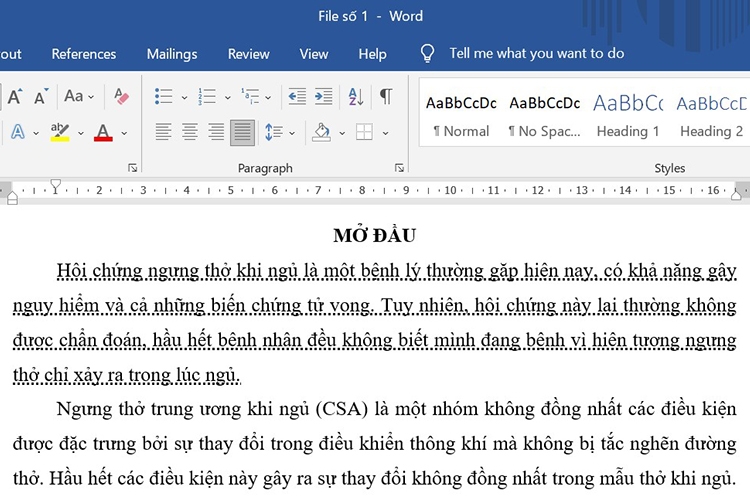Open multilevel list dropdown arrow
This screenshot has width=750, height=500.
268,98
